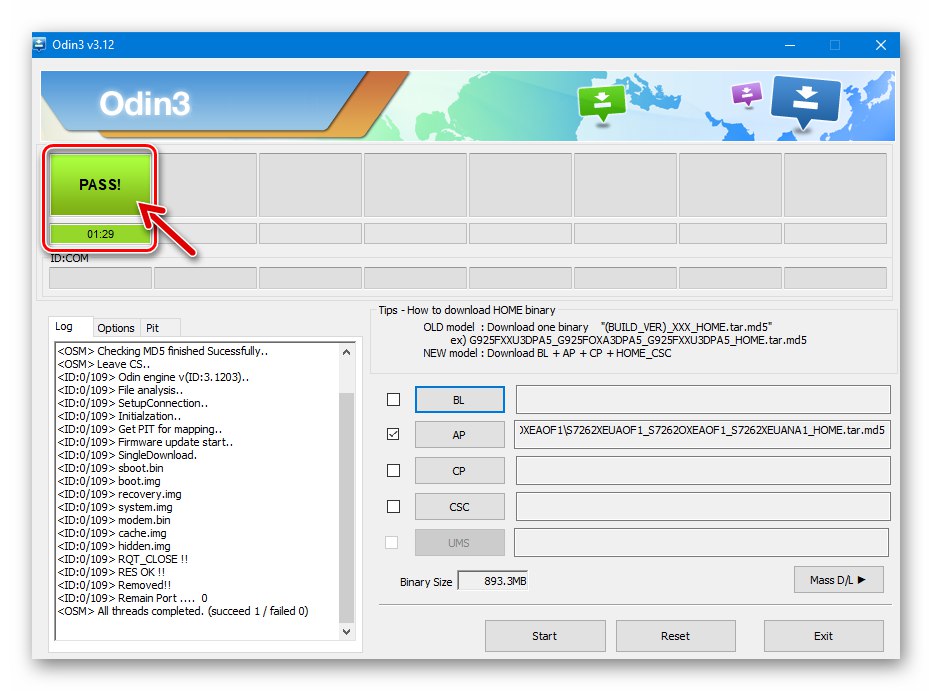The height and width of the screenshot is (691, 932).
Task: Click the BL file path field
Action: pyautogui.click(x=703, y=399)
